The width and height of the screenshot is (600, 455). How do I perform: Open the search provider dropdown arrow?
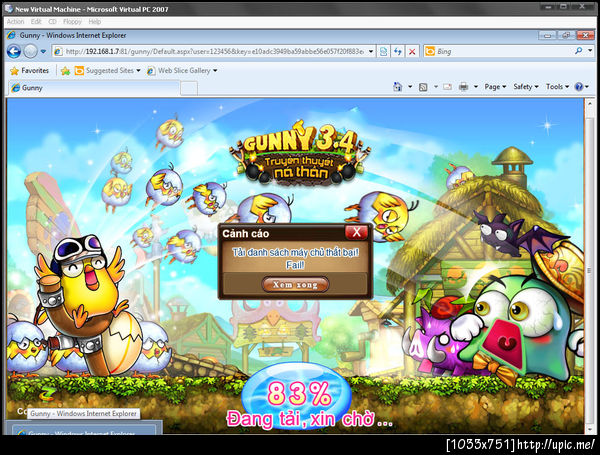[x=590, y=51]
